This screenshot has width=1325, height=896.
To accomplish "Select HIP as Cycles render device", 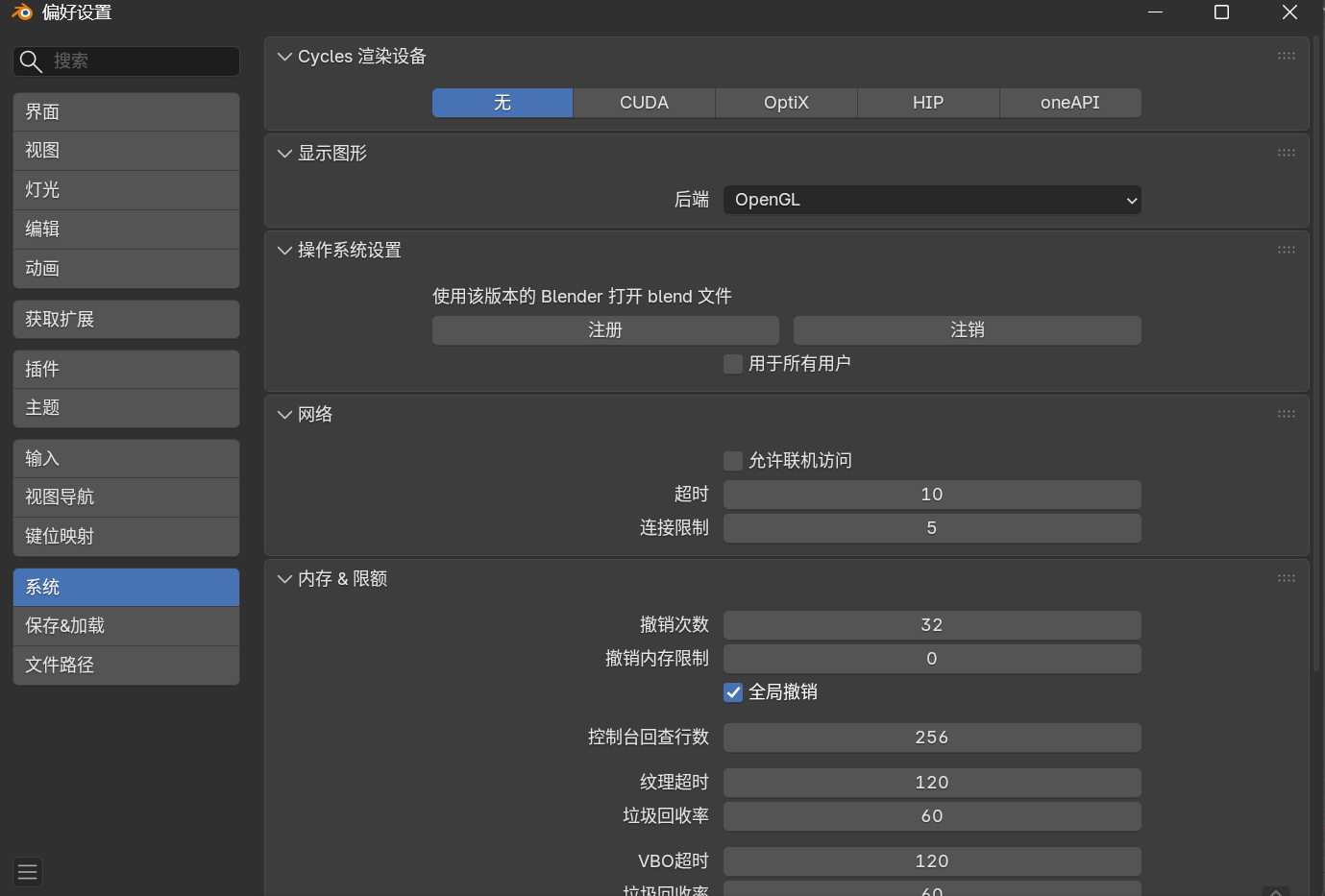I will pyautogui.click(x=928, y=103).
